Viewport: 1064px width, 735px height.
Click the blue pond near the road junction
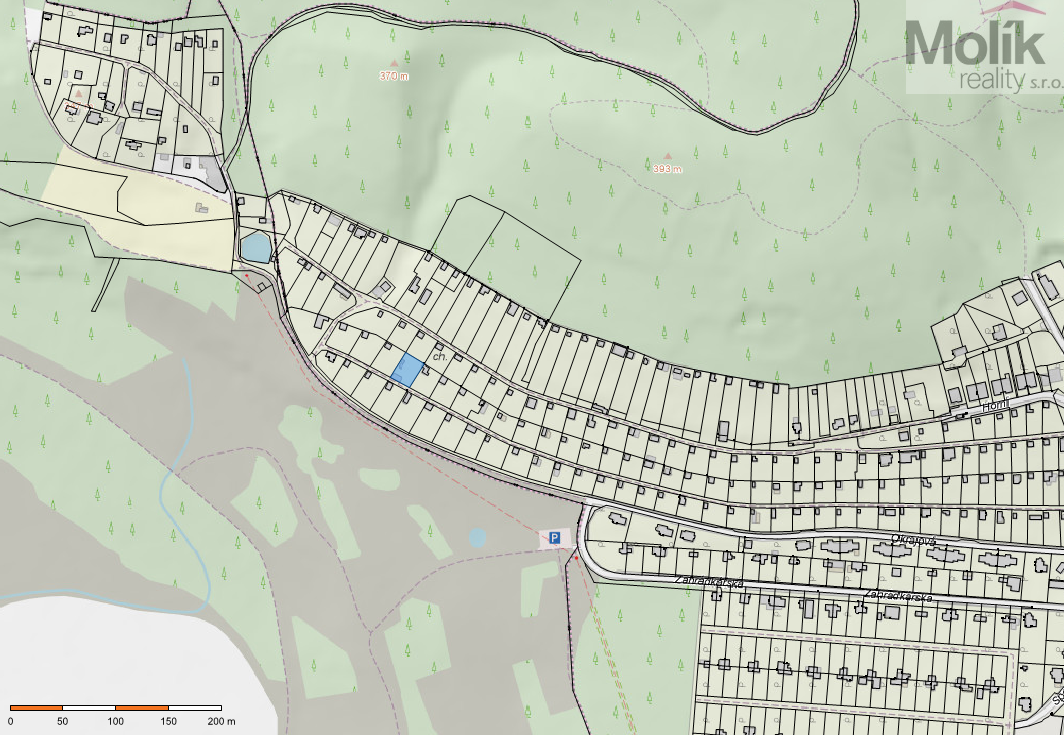(256, 246)
